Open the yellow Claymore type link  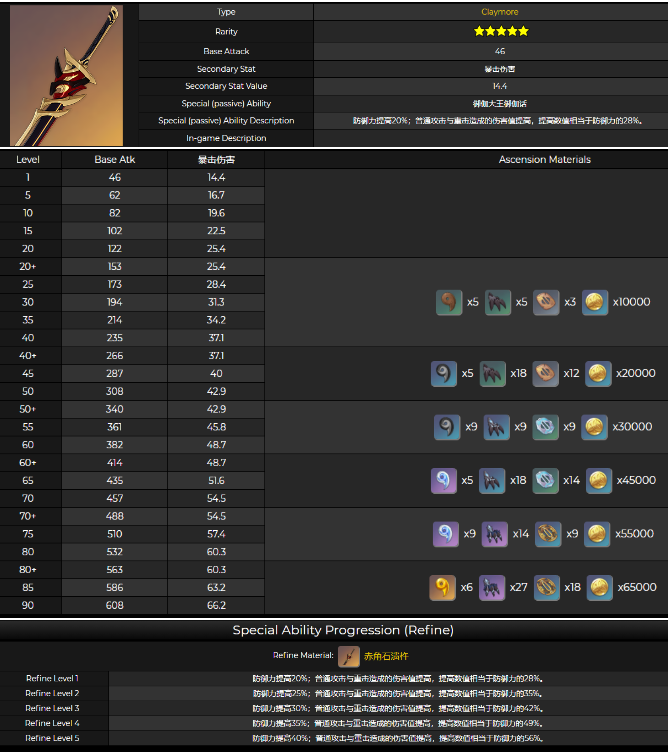pos(499,12)
